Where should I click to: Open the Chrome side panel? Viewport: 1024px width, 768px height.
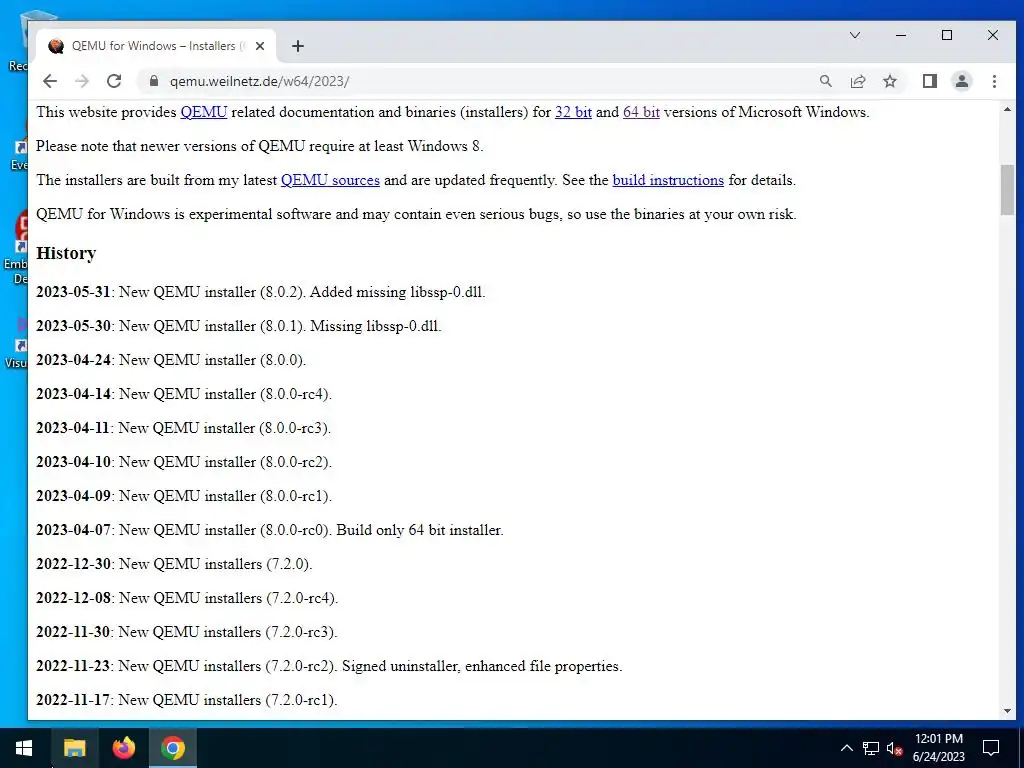(929, 81)
